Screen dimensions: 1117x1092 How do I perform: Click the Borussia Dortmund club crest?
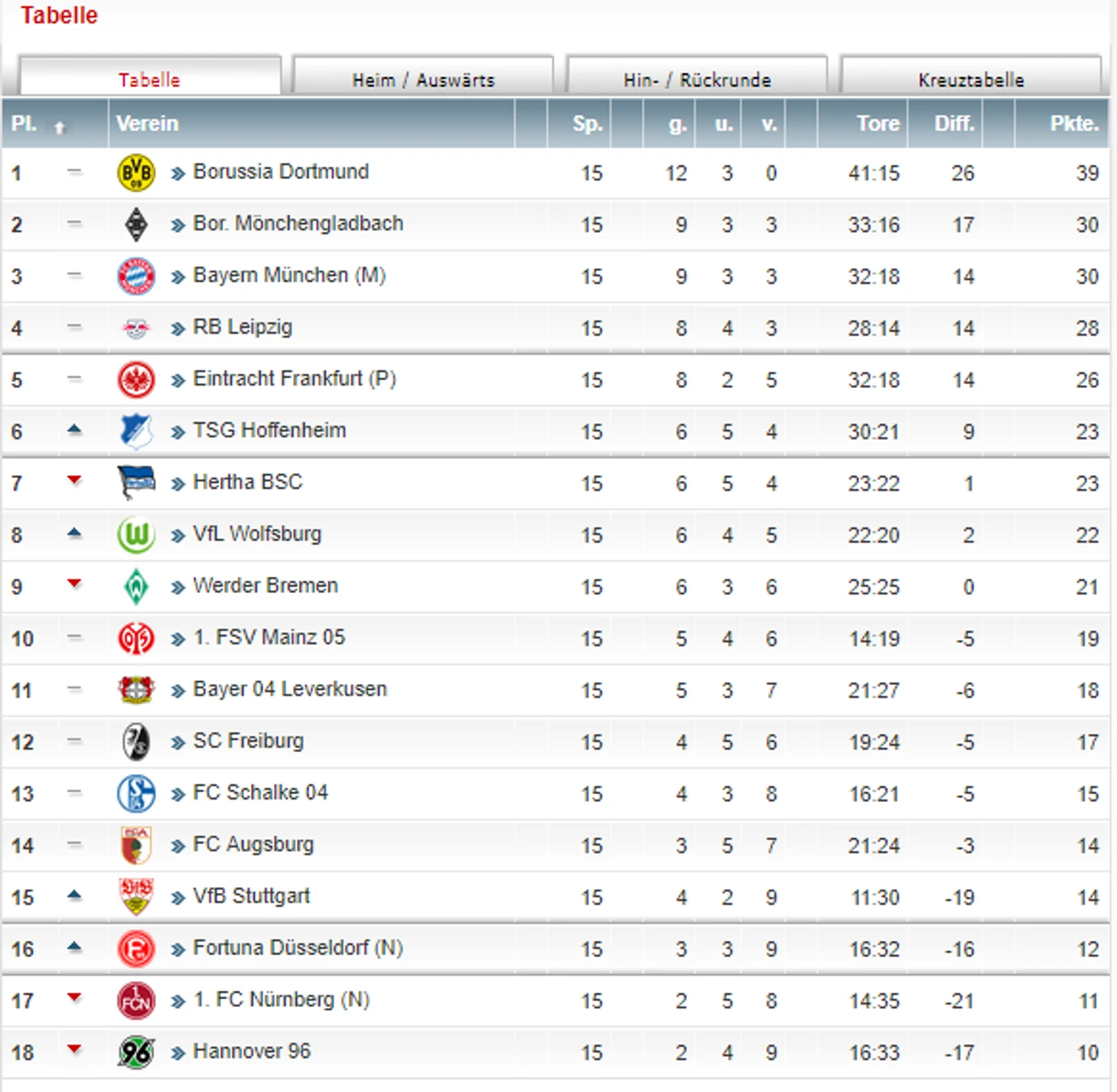pos(136,173)
